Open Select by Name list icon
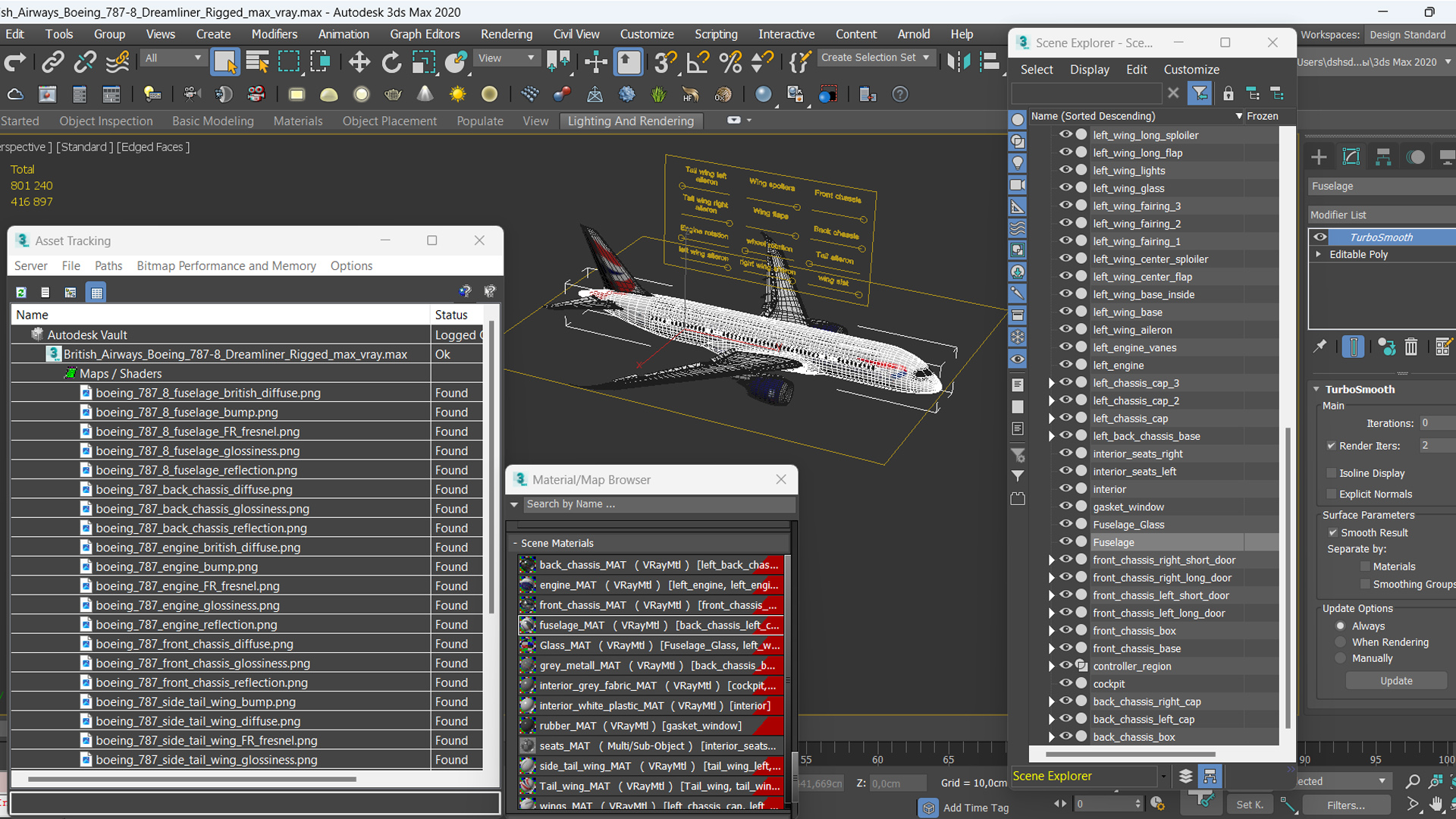This screenshot has width=1456, height=819. click(257, 62)
